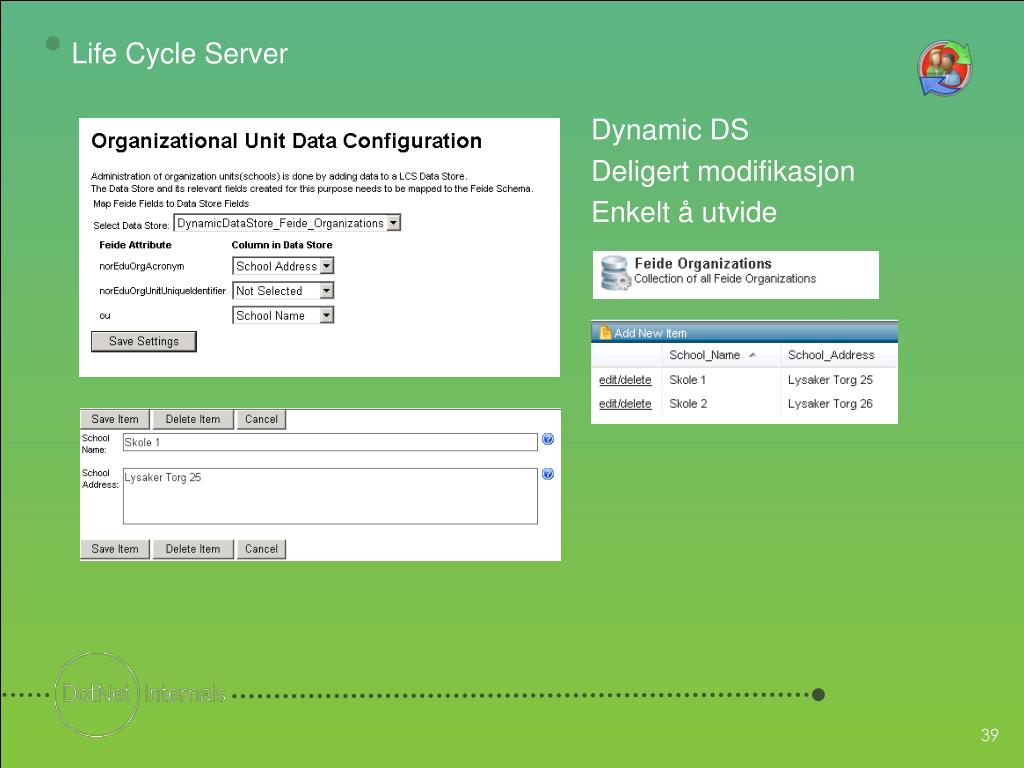Click edit/delete link for Skole 1
The image size is (1024, 768).
(625, 379)
